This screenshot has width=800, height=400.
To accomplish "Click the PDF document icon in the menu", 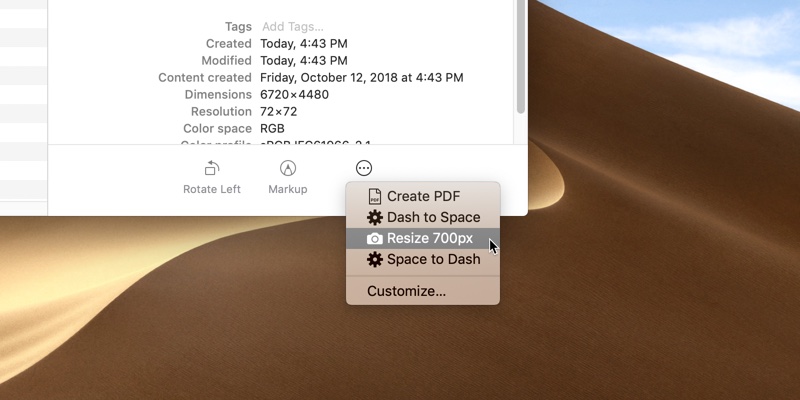I will click(375, 197).
